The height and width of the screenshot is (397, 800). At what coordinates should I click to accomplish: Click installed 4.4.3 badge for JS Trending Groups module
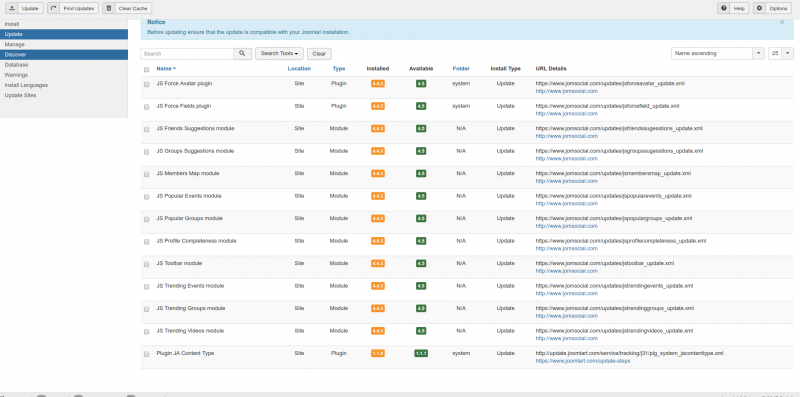pos(378,308)
